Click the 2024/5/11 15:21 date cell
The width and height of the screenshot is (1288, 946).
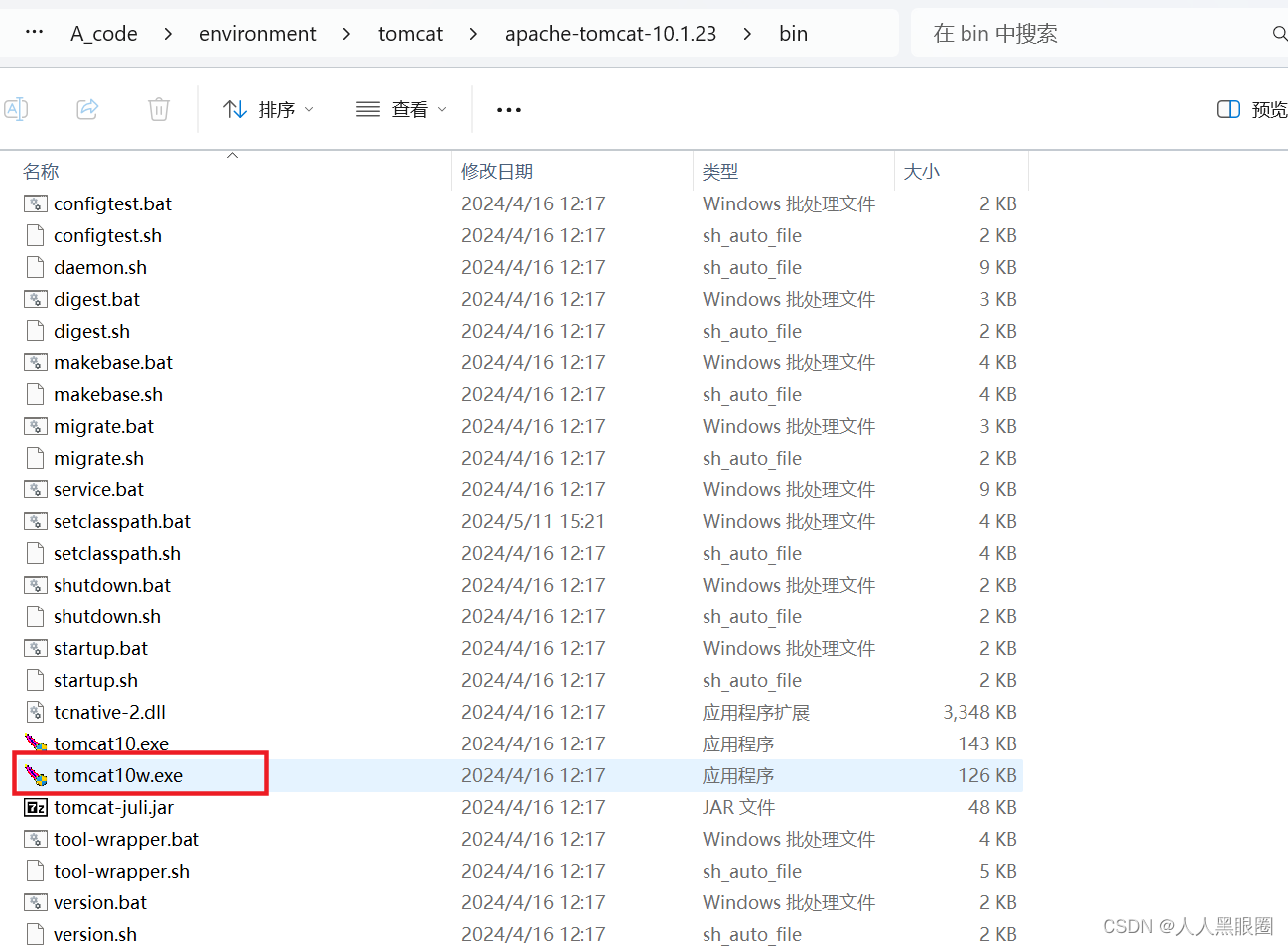pos(533,521)
